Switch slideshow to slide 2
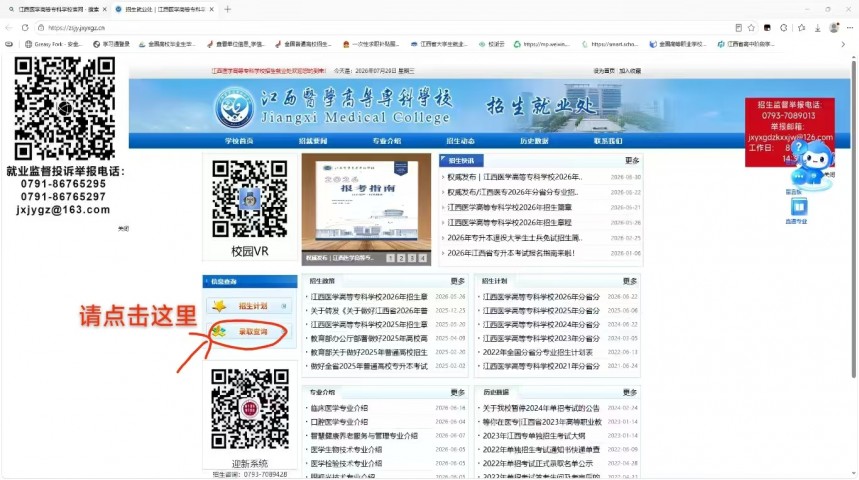This screenshot has height=480, width=859. (x=401, y=258)
